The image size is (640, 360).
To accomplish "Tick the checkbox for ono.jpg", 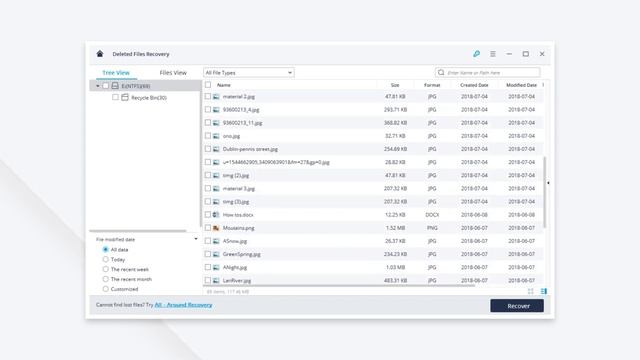I will click(x=208, y=136).
